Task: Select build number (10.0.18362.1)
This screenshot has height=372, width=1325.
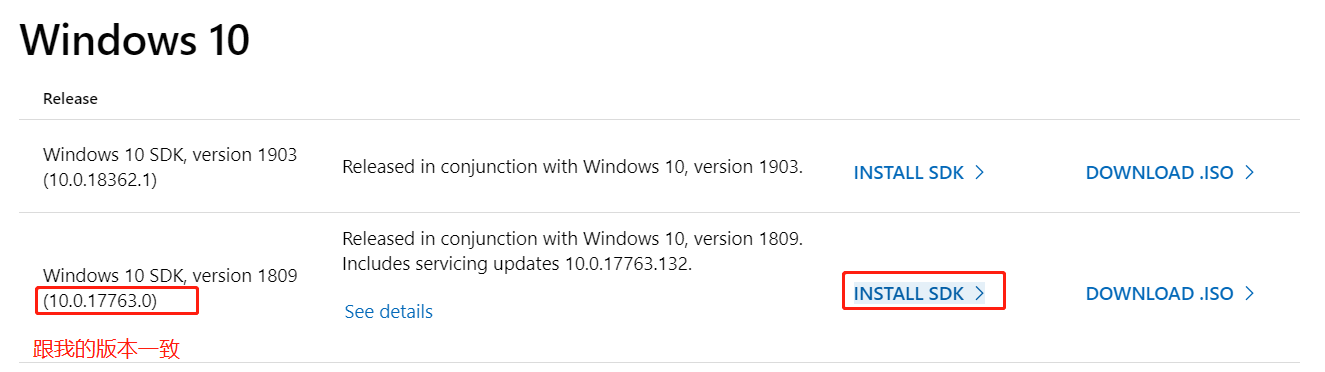Action: coord(100,180)
